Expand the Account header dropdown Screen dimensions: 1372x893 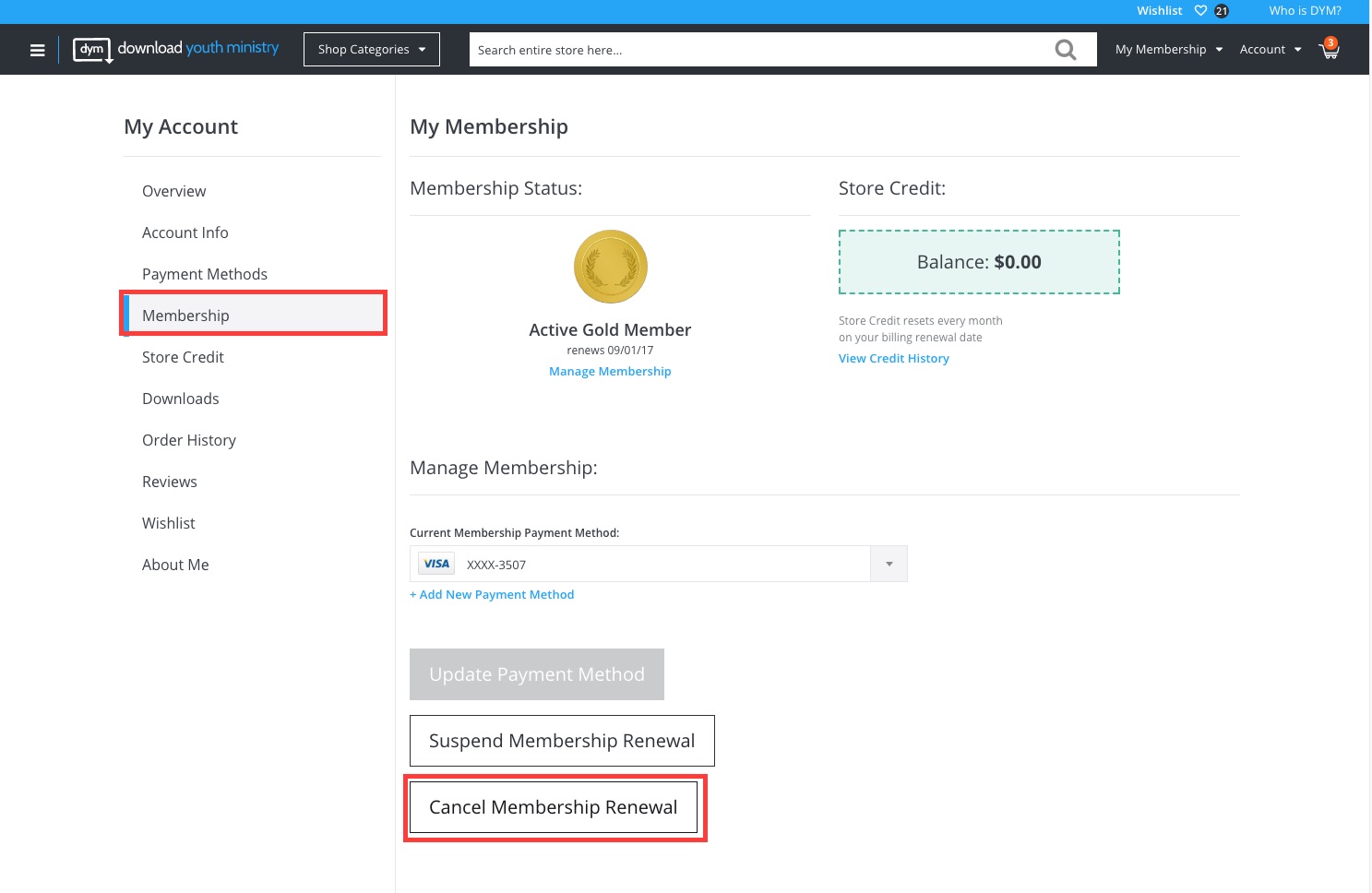(x=1271, y=50)
